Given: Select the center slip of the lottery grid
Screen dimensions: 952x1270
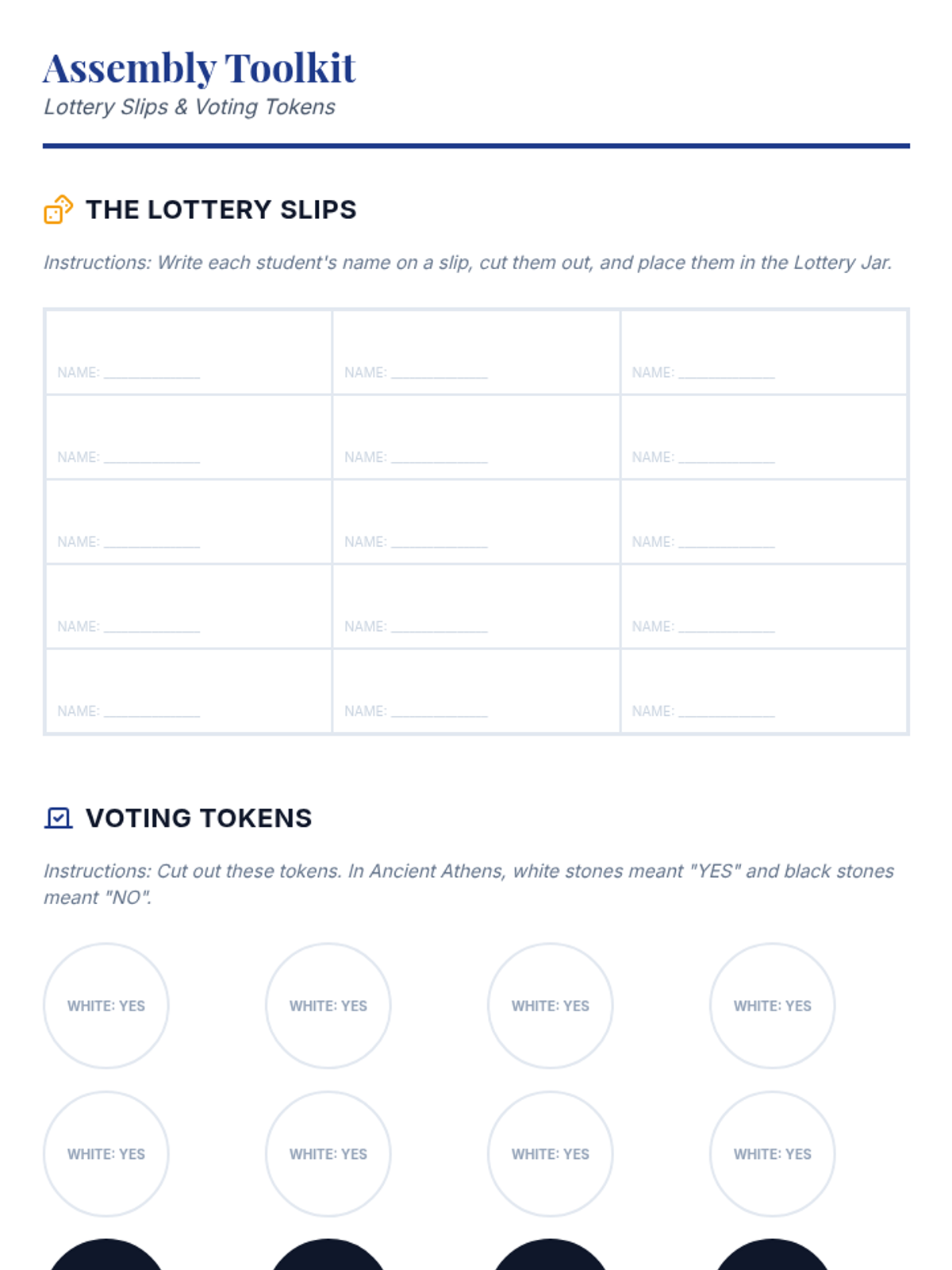Looking at the screenshot, I should [476, 521].
